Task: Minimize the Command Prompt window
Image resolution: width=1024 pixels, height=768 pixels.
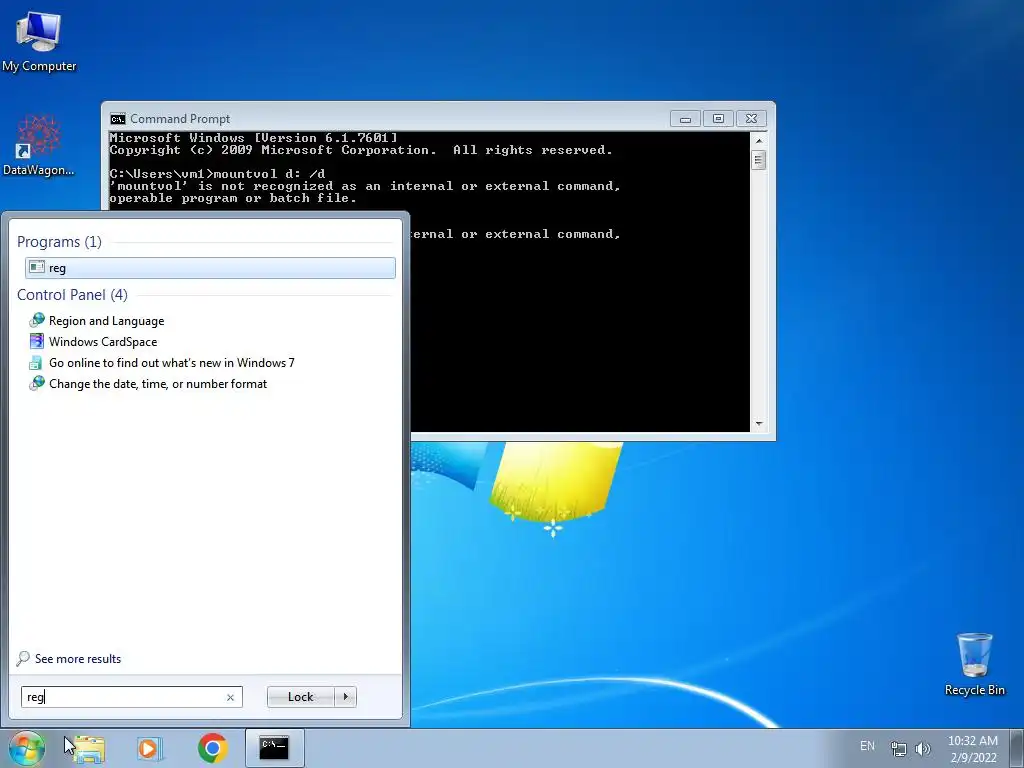Action: tap(685, 119)
